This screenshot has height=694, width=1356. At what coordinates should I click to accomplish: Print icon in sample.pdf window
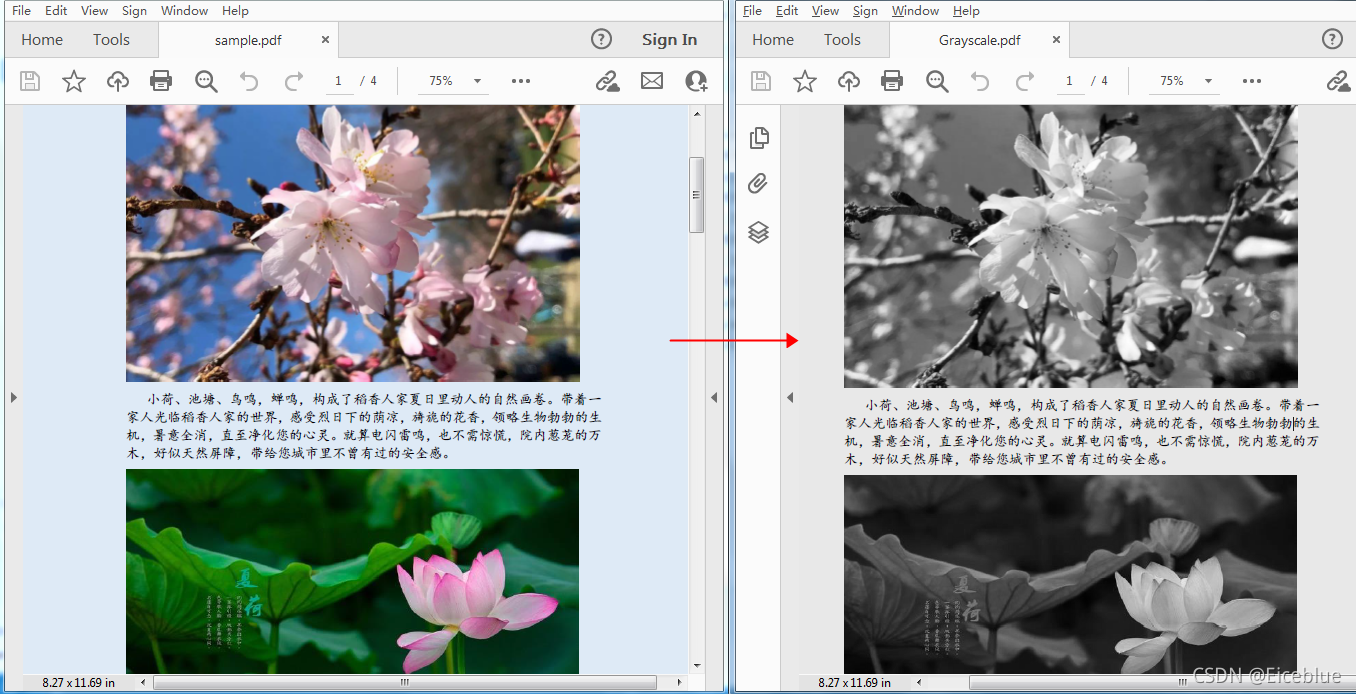point(161,81)
